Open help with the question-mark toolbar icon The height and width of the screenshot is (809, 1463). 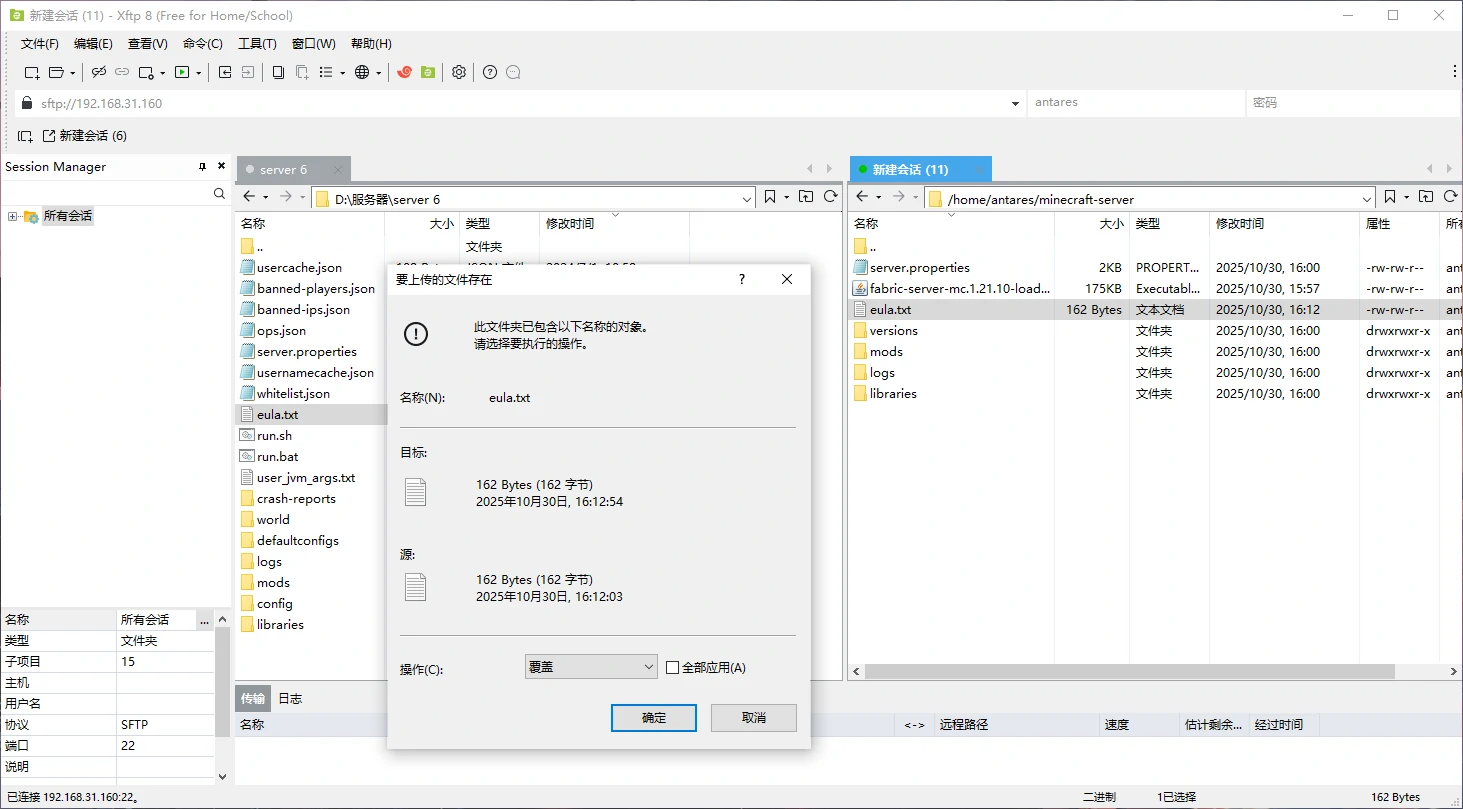pos(490,72)
